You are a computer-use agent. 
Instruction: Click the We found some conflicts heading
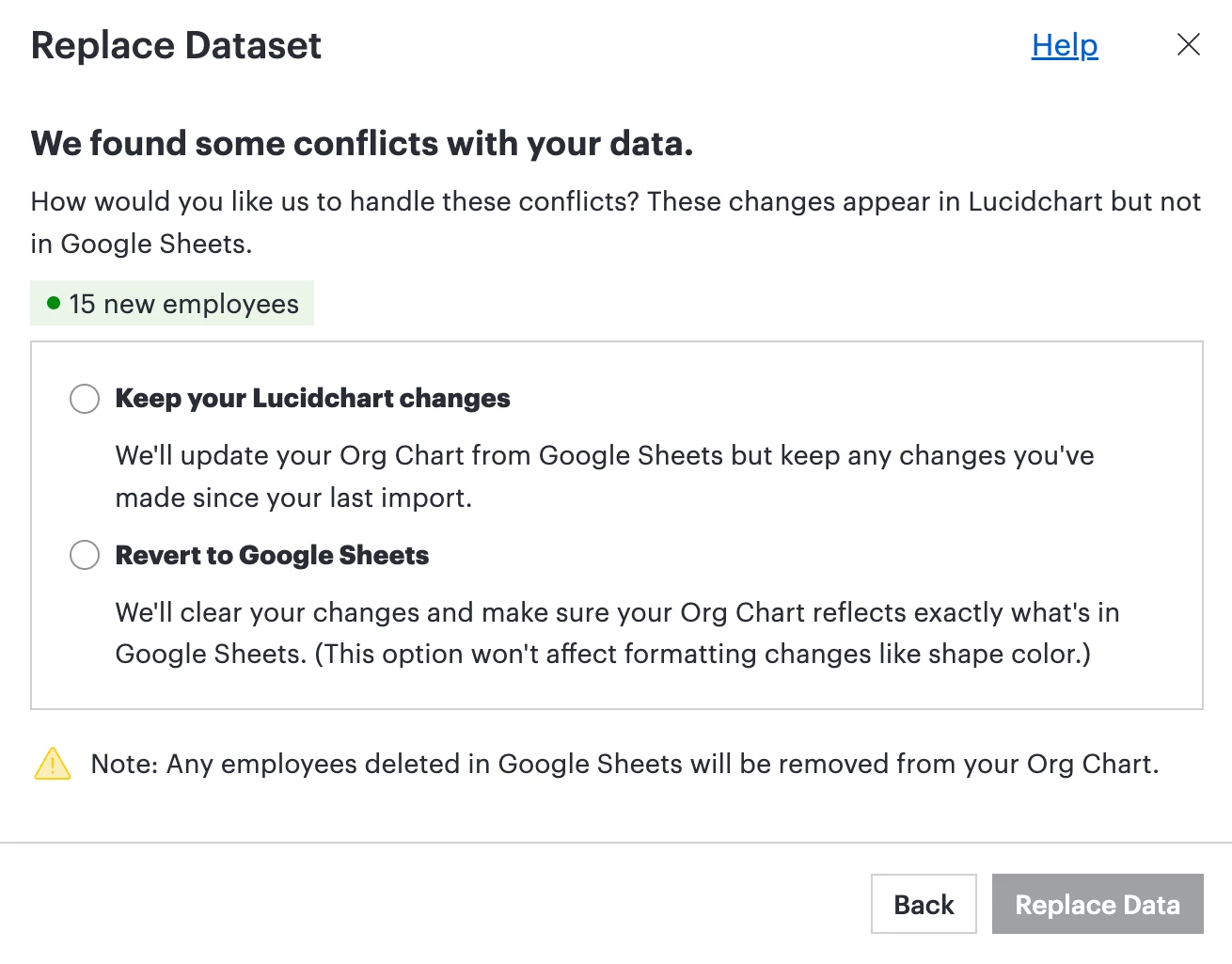(362, 143)
